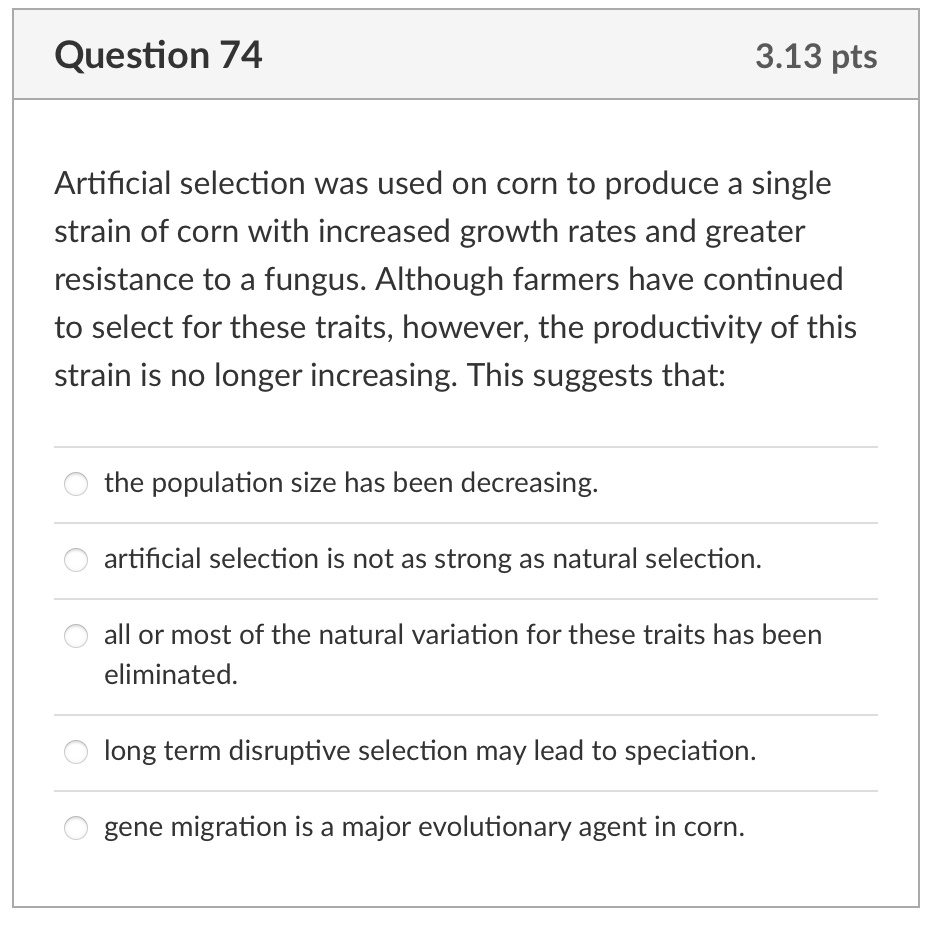Click the header bar of Question 74
The height and width of the screenshot is (928, 934).
point(465,55)
